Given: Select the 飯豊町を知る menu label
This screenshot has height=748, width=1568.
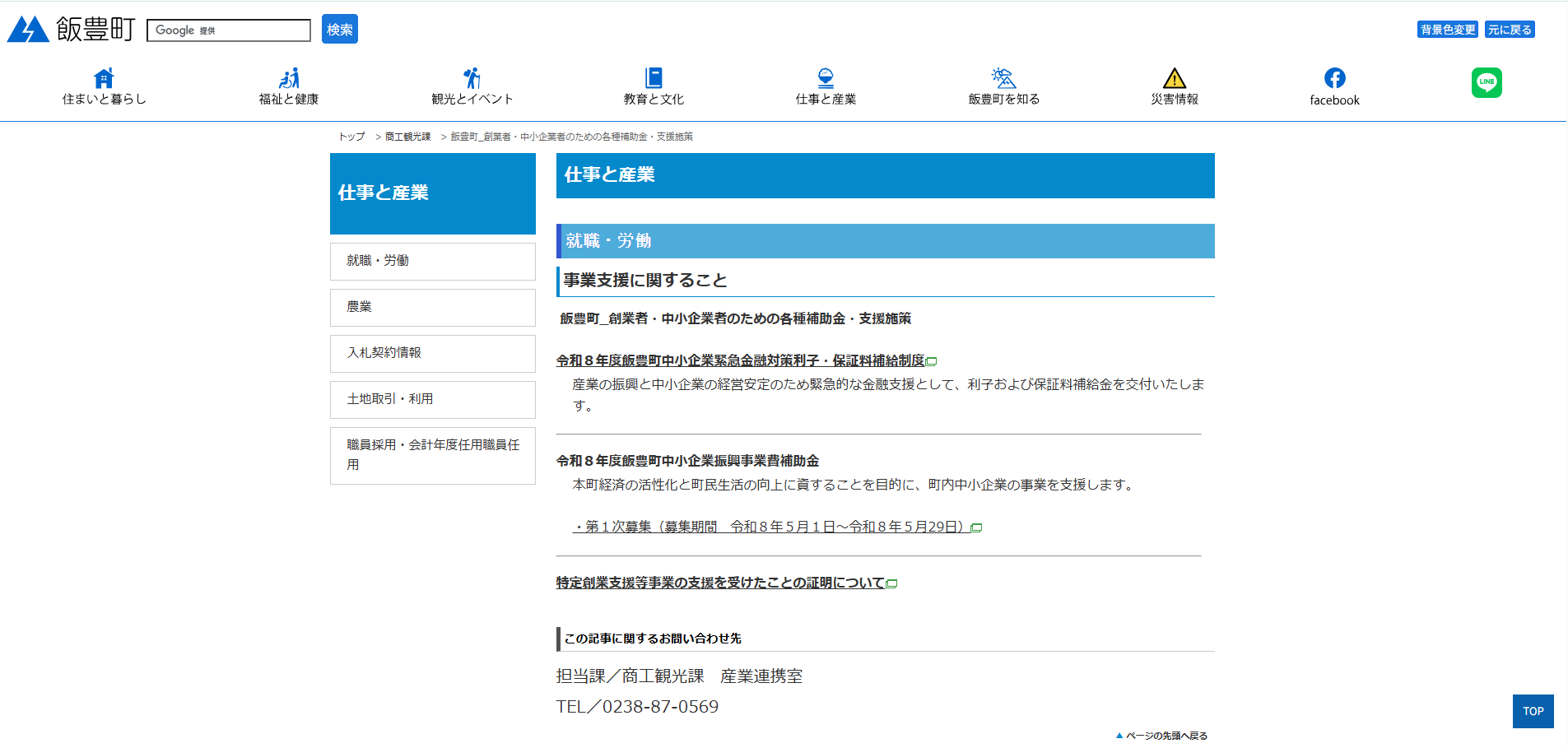Looking at the screenshot, I should [x=1004, y=99].
